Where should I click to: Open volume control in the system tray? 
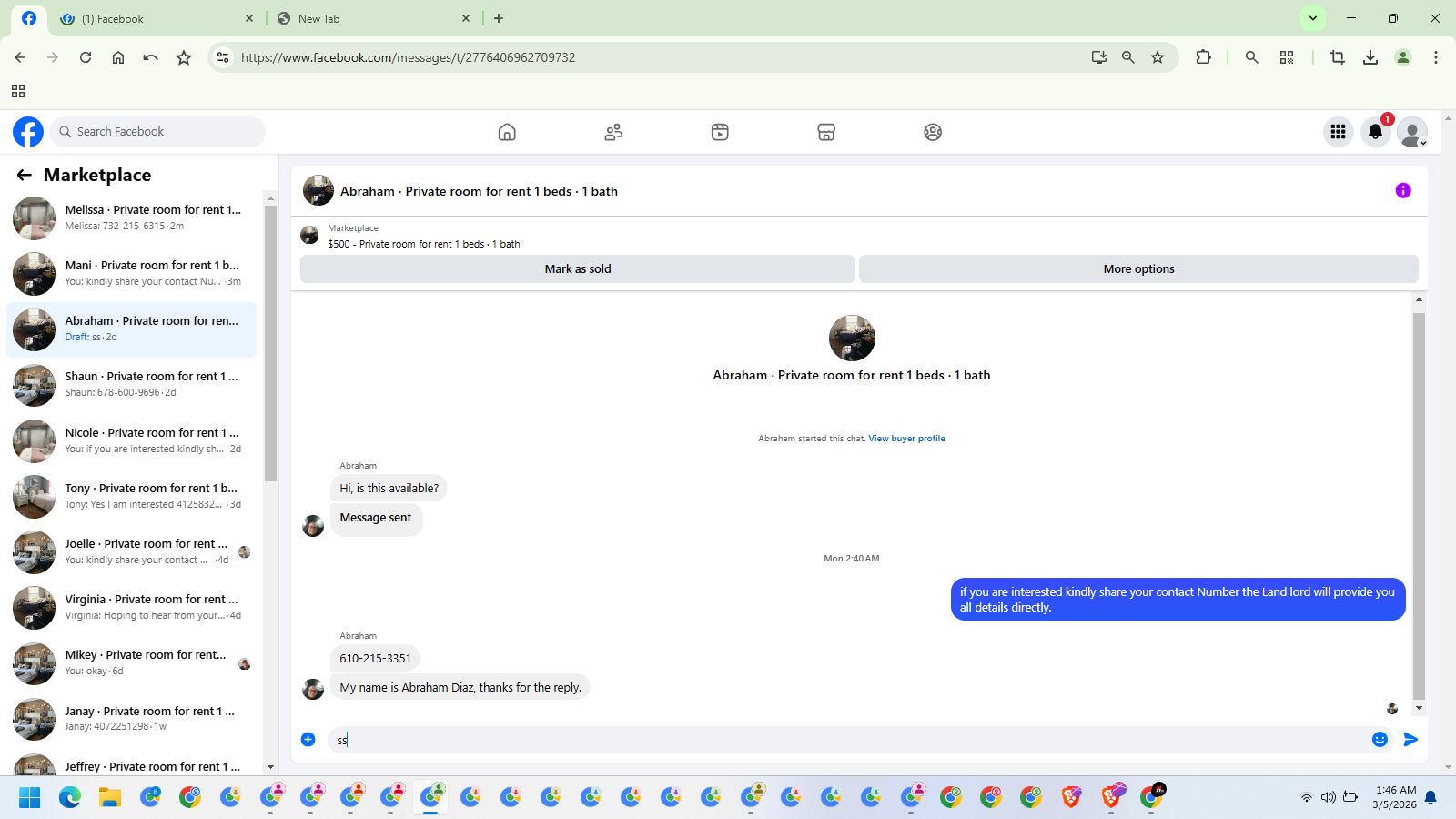click(1328, 798)
